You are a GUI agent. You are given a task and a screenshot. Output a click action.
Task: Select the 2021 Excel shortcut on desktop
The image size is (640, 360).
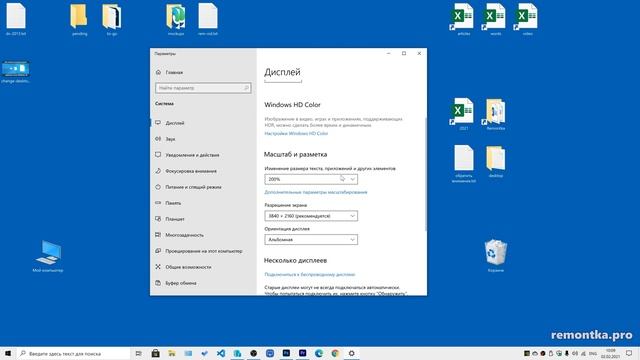click(x=463, y=113)
